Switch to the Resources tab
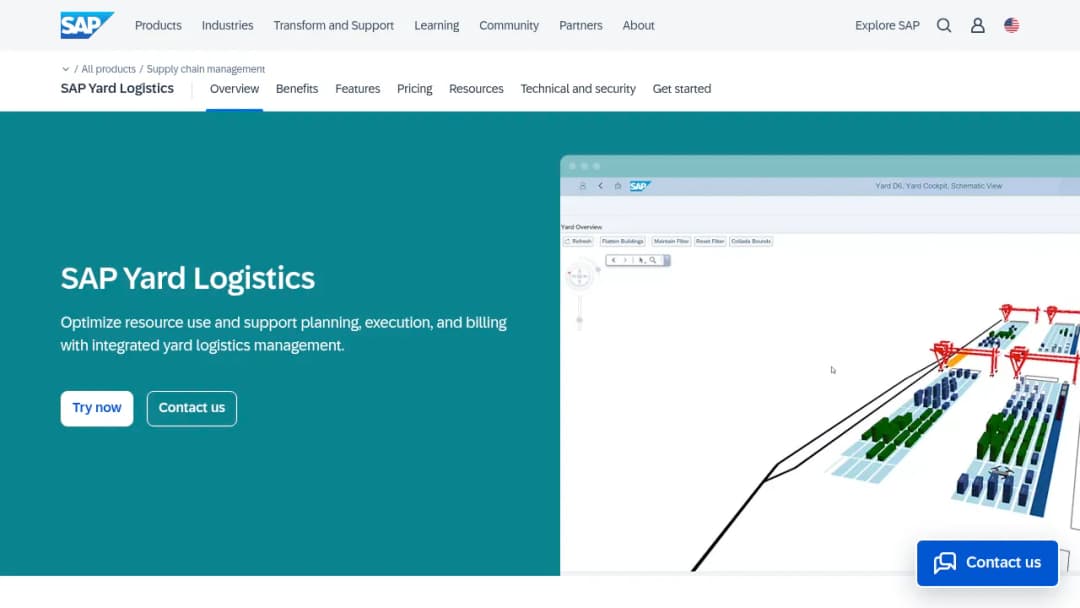Viewport: 1080px width, 608px height. [x=476, y=89]
